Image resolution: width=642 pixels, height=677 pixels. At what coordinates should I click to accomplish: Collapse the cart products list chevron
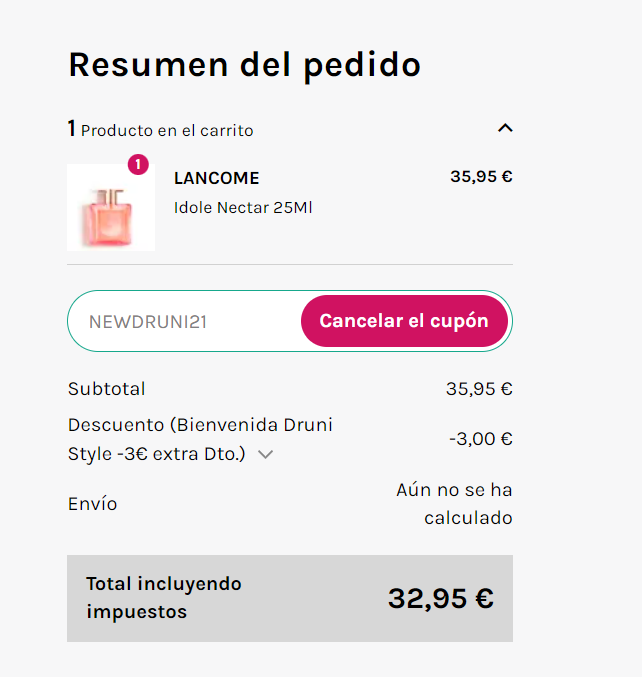505,128
